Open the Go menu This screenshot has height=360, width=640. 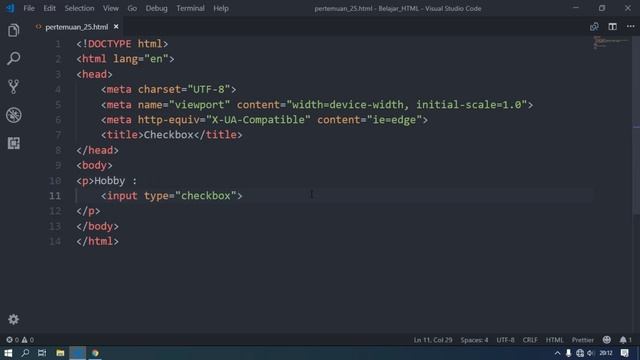132,8
